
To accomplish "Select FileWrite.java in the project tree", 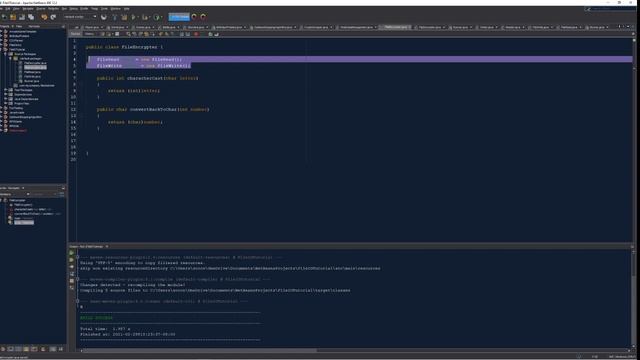I will (x=32, y=76).
